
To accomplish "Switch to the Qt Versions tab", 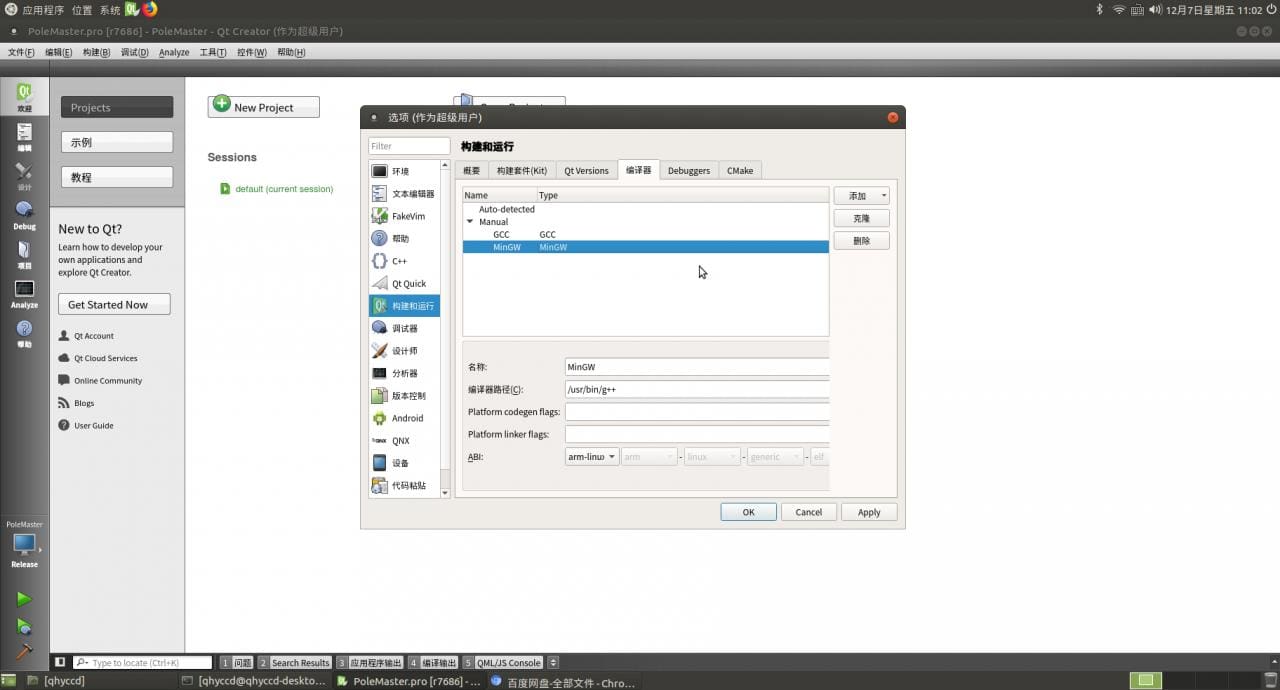I will (x=586, y=171).
